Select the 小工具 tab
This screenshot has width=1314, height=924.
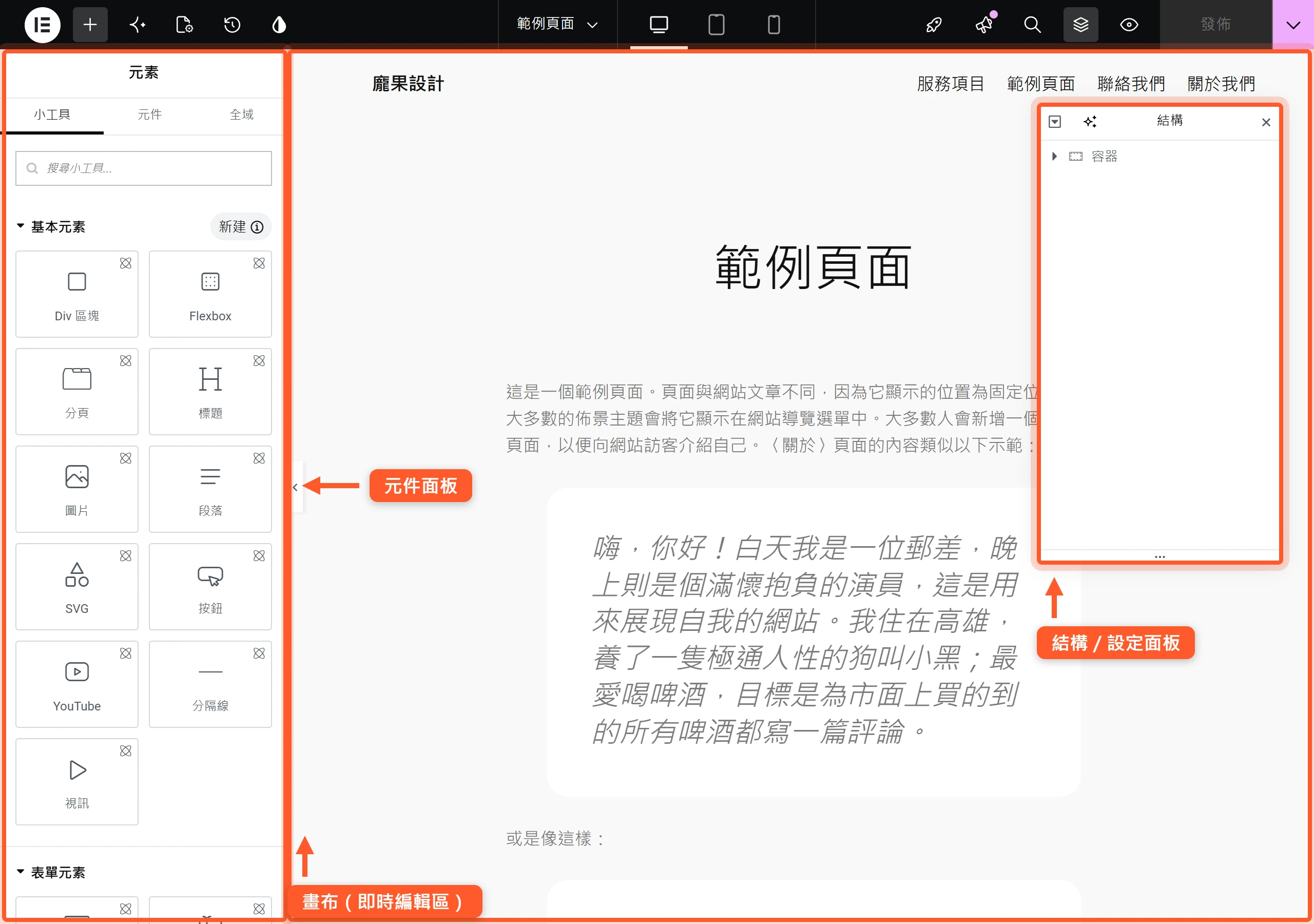[x=52, y=114]
